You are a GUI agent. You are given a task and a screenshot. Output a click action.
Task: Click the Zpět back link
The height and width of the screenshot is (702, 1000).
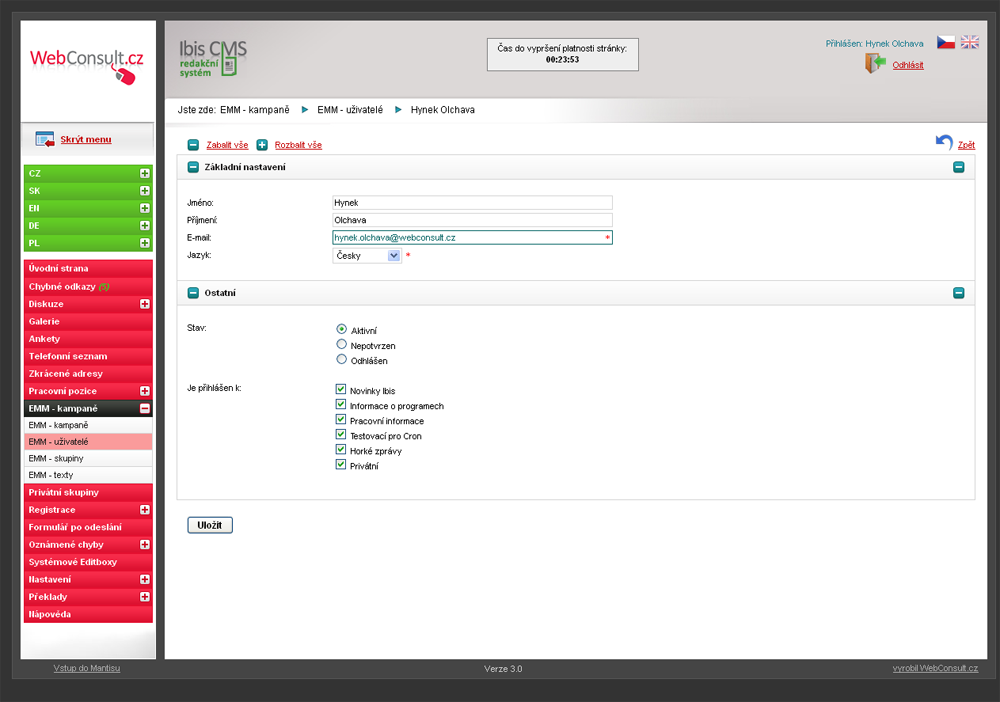click(x=966, y=145)
